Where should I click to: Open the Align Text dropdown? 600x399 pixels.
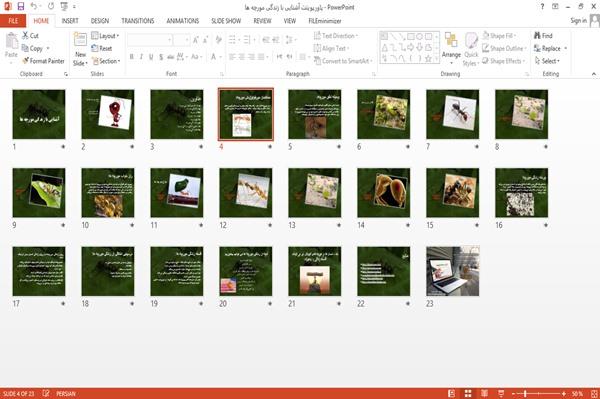[332, 48]
